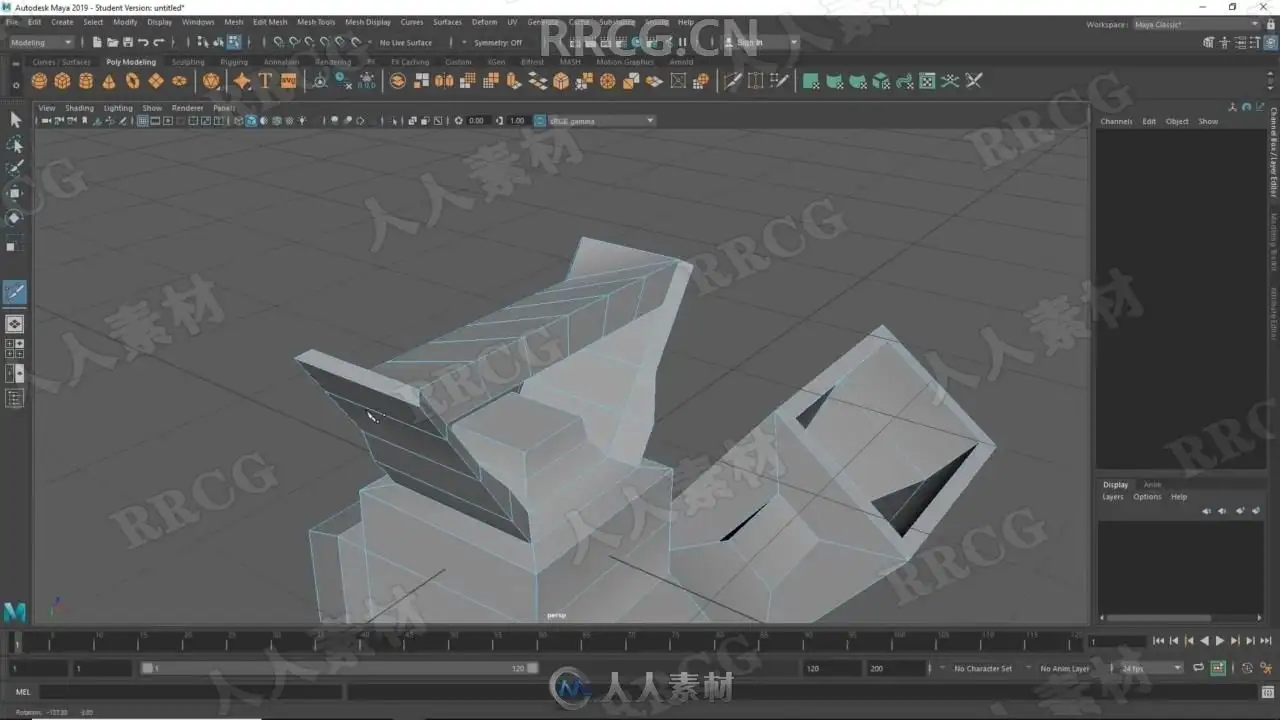Create a polygon cube from the shelf

click(62, 81)
